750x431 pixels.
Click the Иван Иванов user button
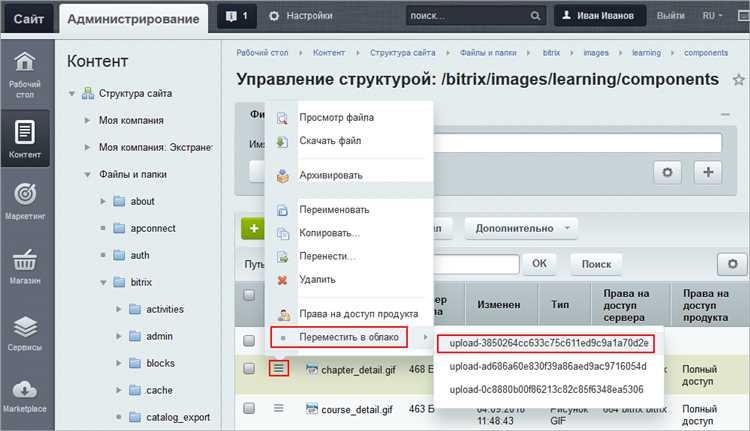pyautogui.click(x=600, y=16)
